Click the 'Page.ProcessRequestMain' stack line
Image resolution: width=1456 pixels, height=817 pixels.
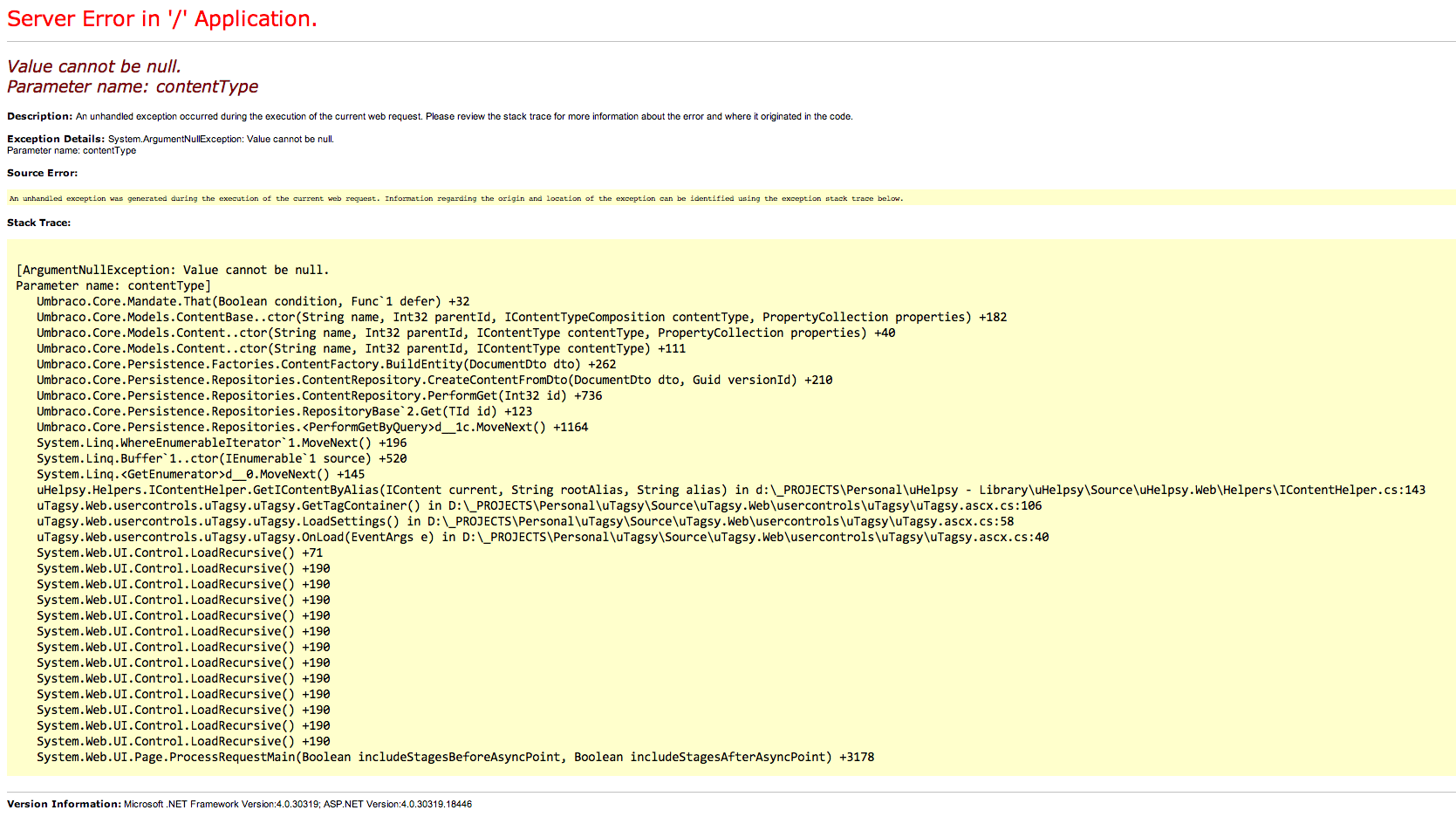455,757
